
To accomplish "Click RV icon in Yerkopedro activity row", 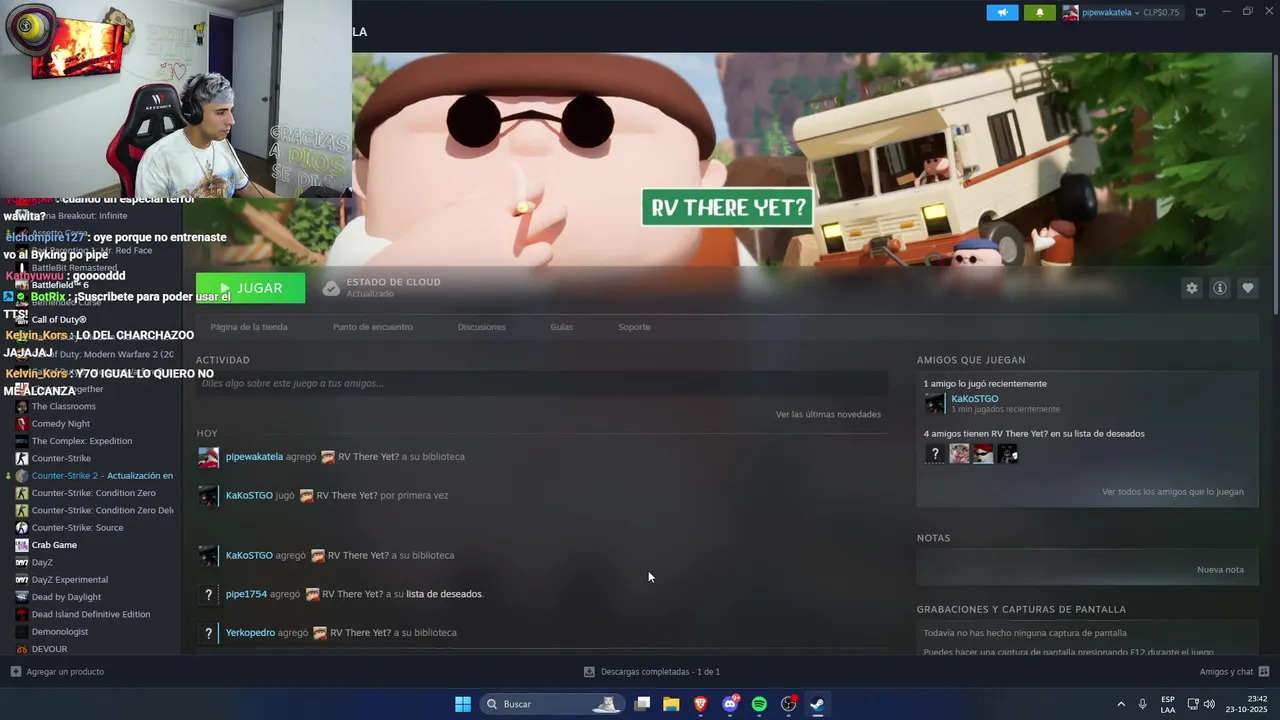I will pos(320,633).
